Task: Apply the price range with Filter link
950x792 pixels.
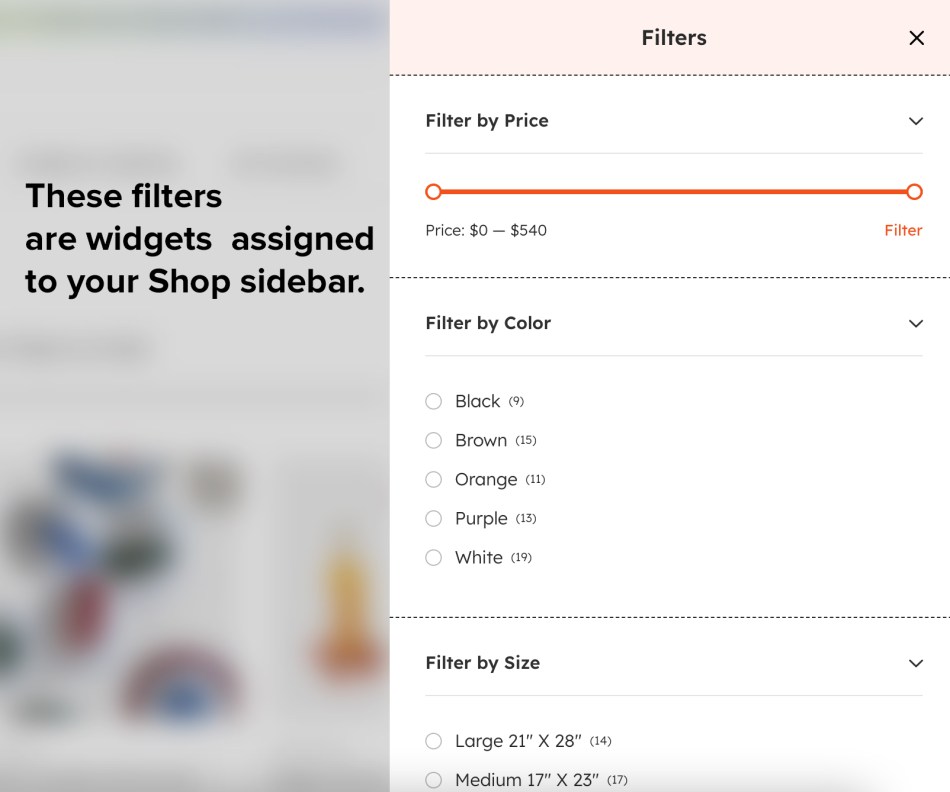Action: coord(903,230)
